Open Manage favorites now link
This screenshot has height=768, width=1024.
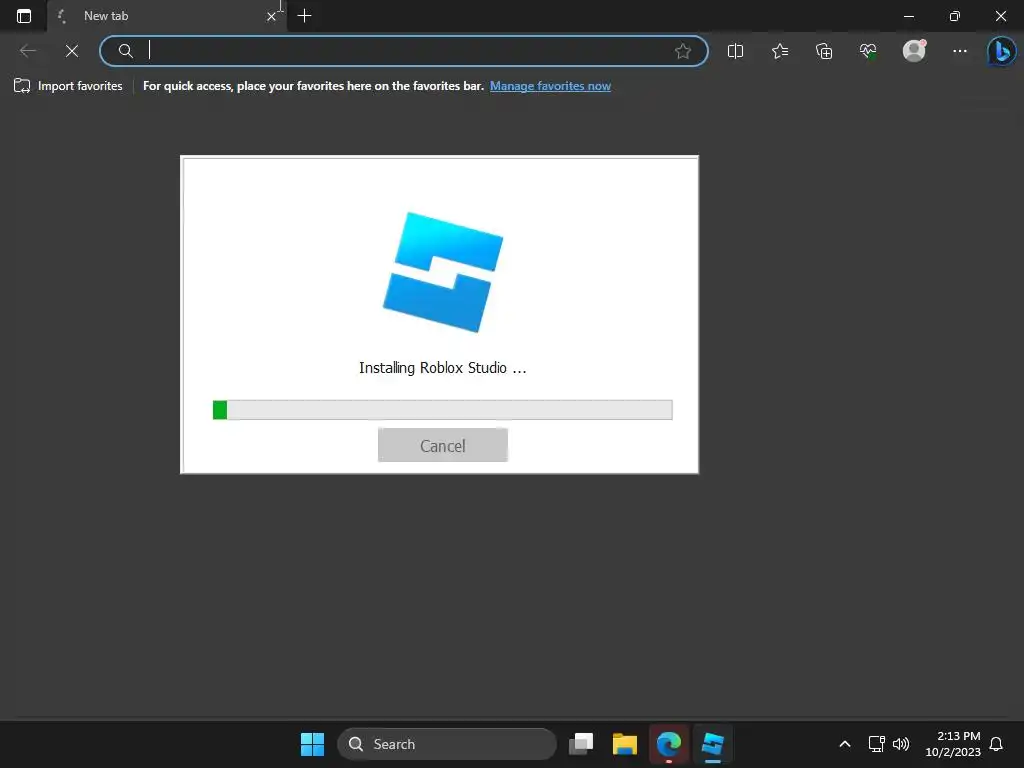(551, 86)
